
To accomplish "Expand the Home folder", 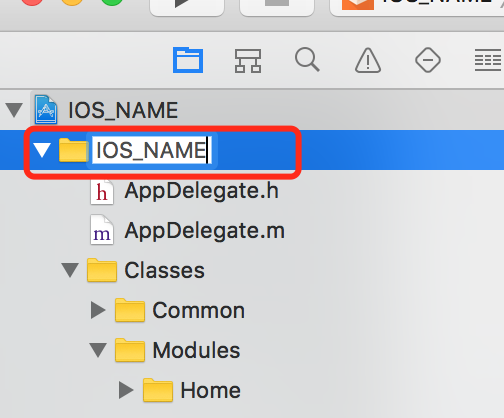I will coord(126,390).
